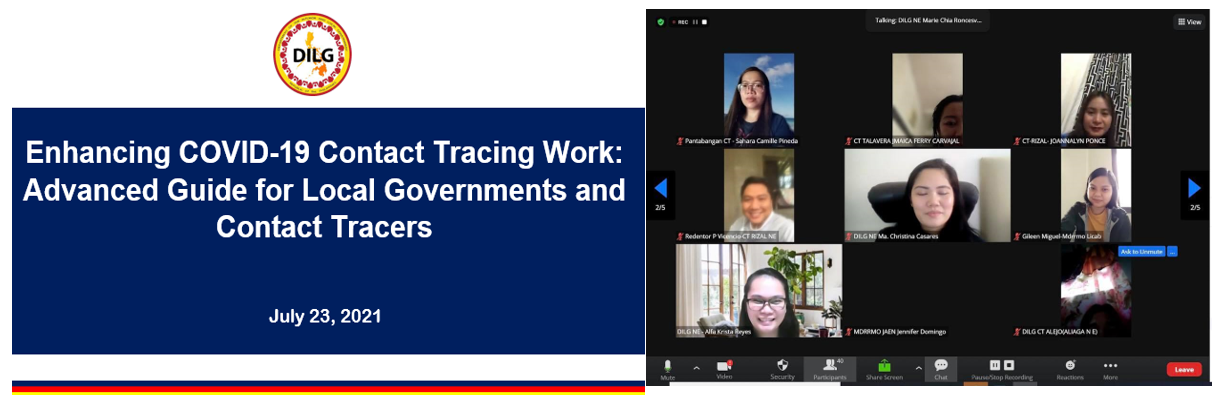
Task: Open the Chat panel
Action: click(941, 369)
